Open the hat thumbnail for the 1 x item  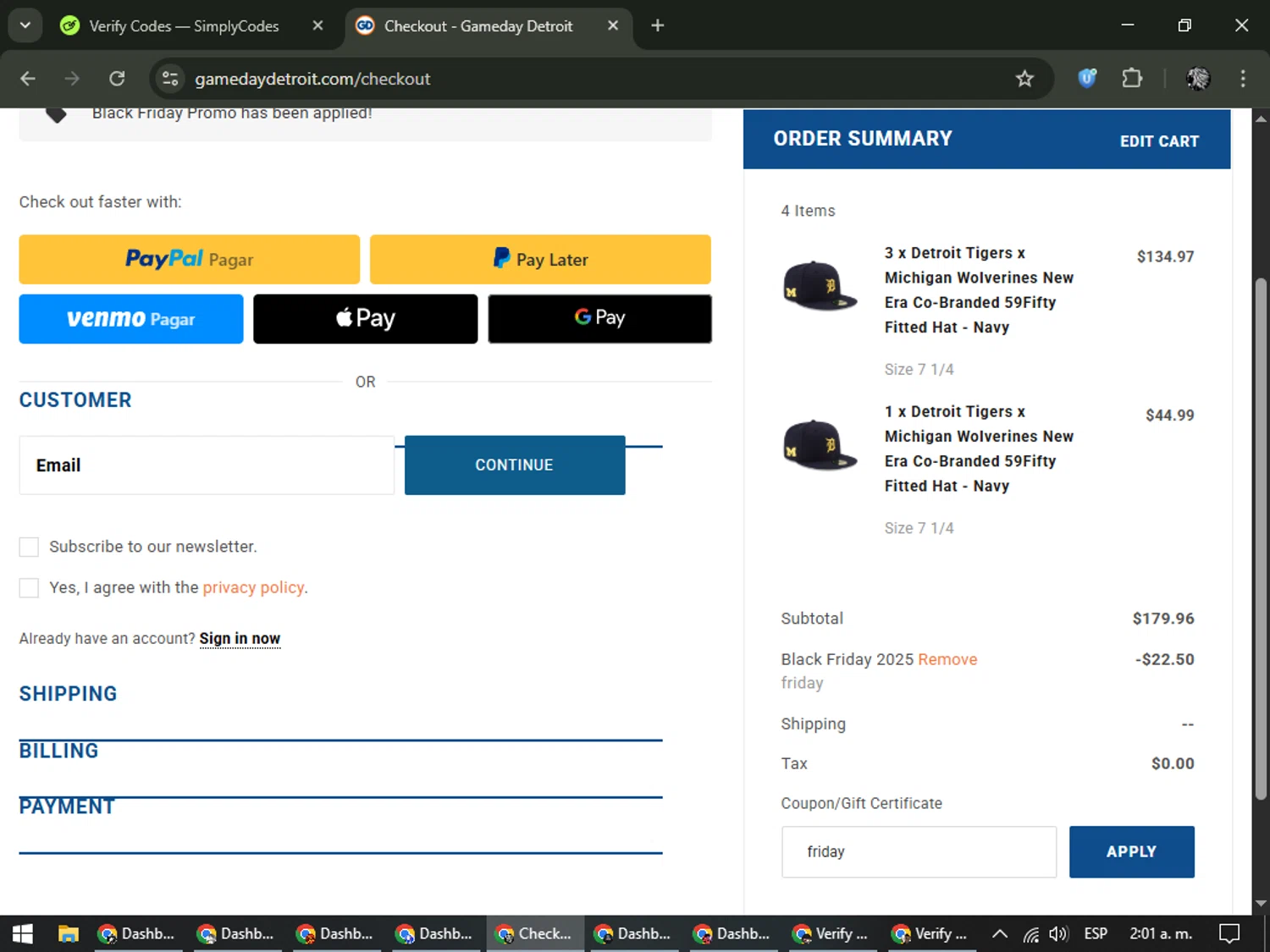[819, 444]
